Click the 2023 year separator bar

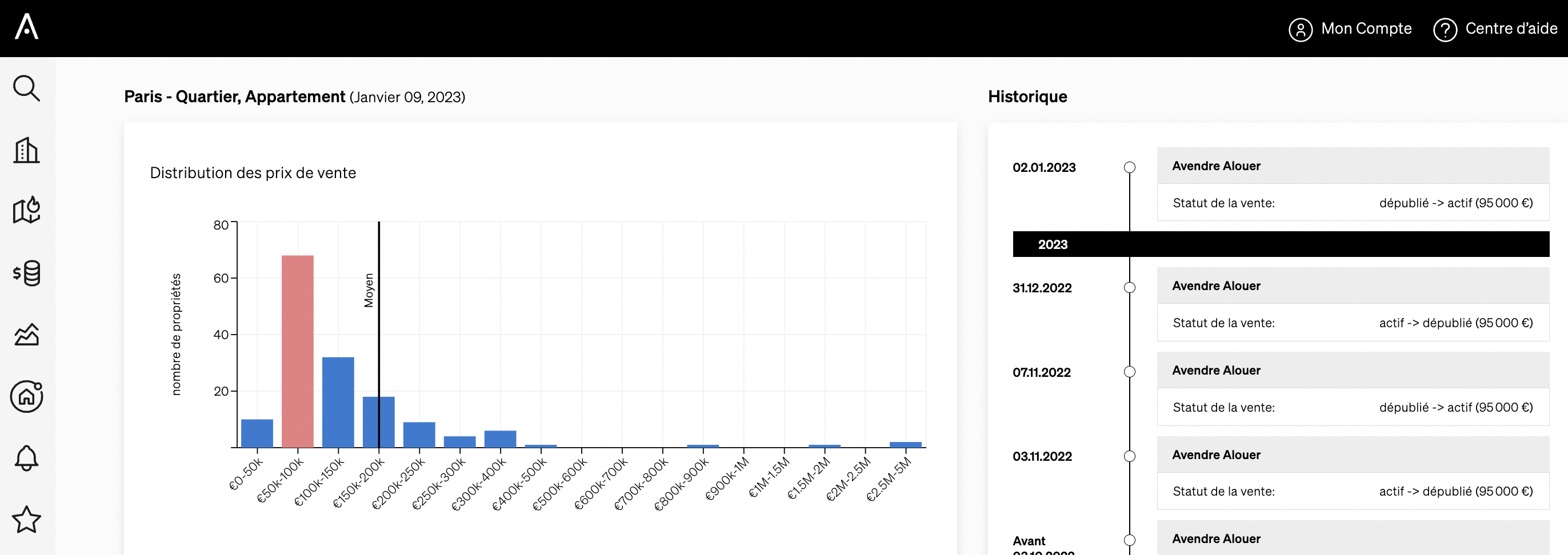click(1281, 244)
